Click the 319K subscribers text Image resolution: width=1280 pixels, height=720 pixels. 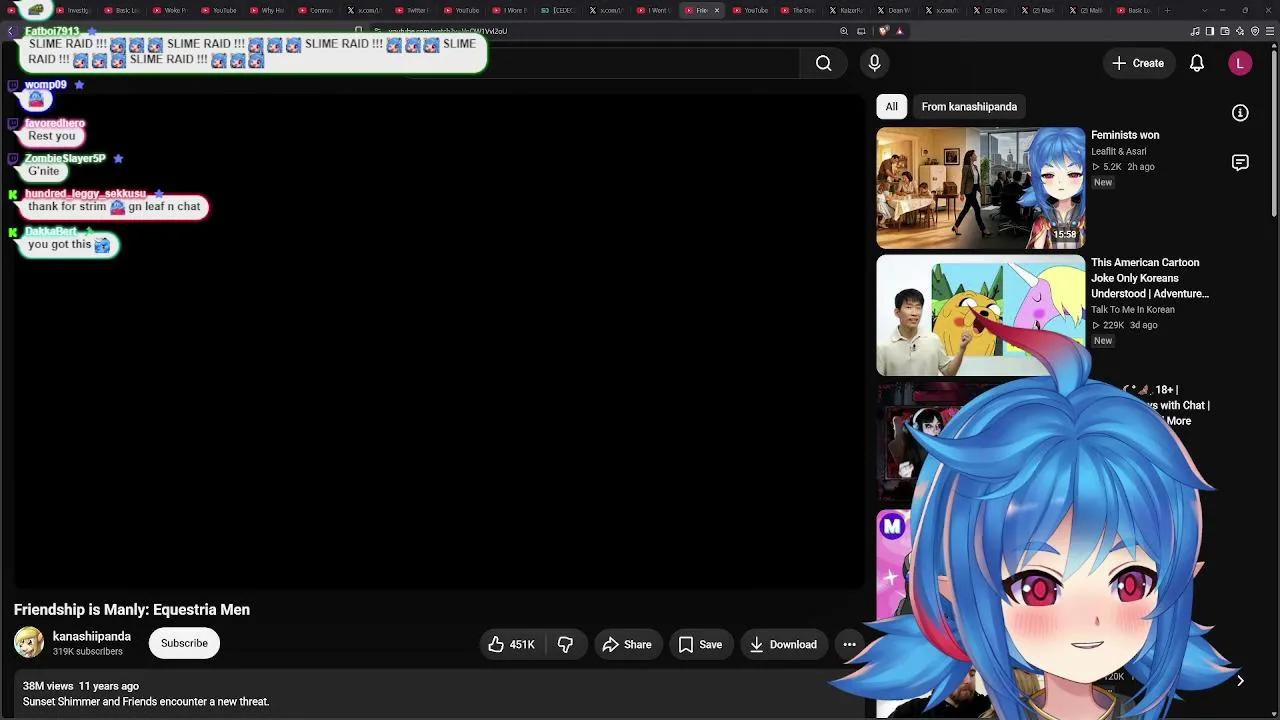[88, 652]
